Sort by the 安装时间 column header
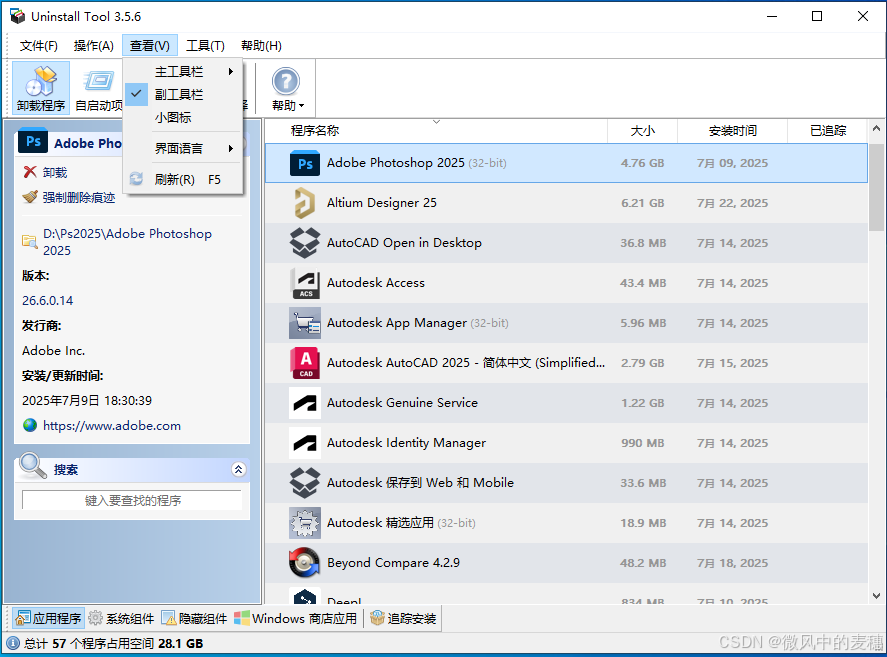Viewport: 887px width, 657px height. (733, 131)
